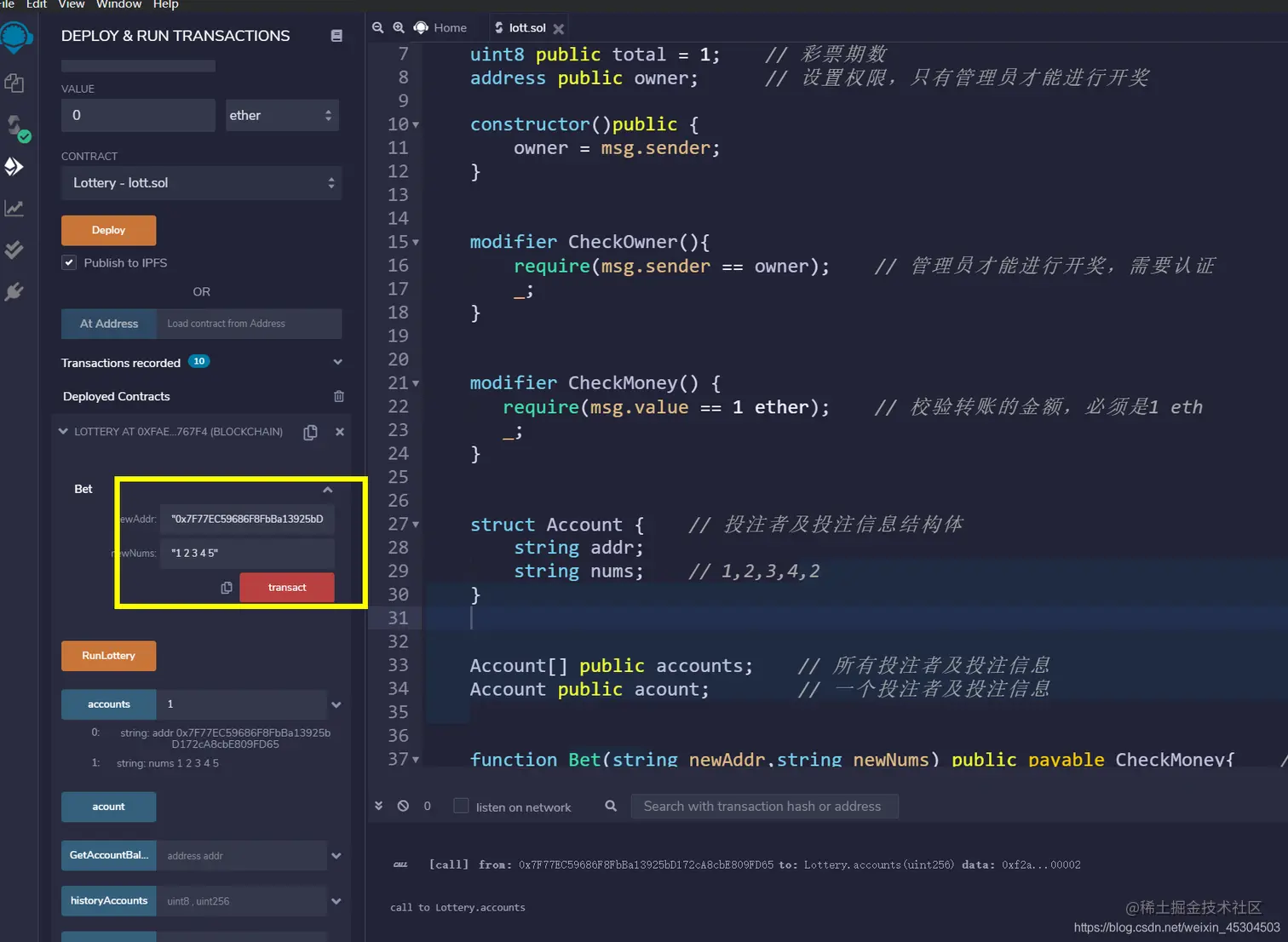This screenshot has height=942, width=1288.
Task: Click the historyAccounts function button
Action: (x=108, y=901)
